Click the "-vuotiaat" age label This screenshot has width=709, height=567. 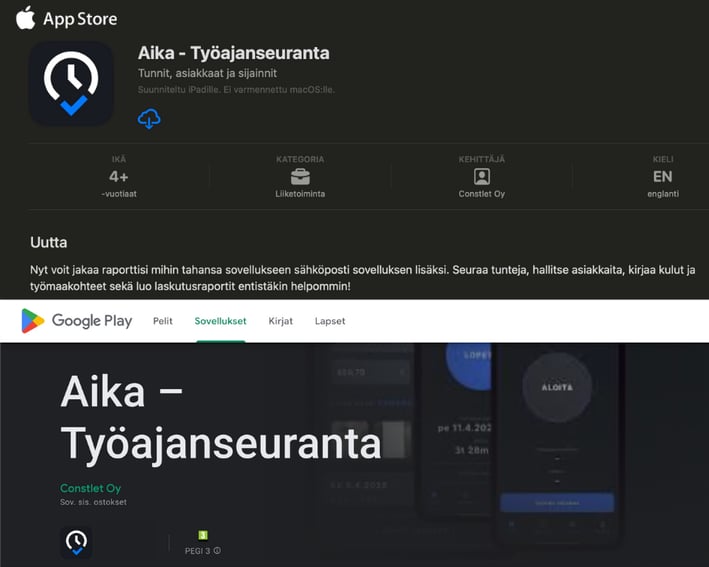point(118,194)
